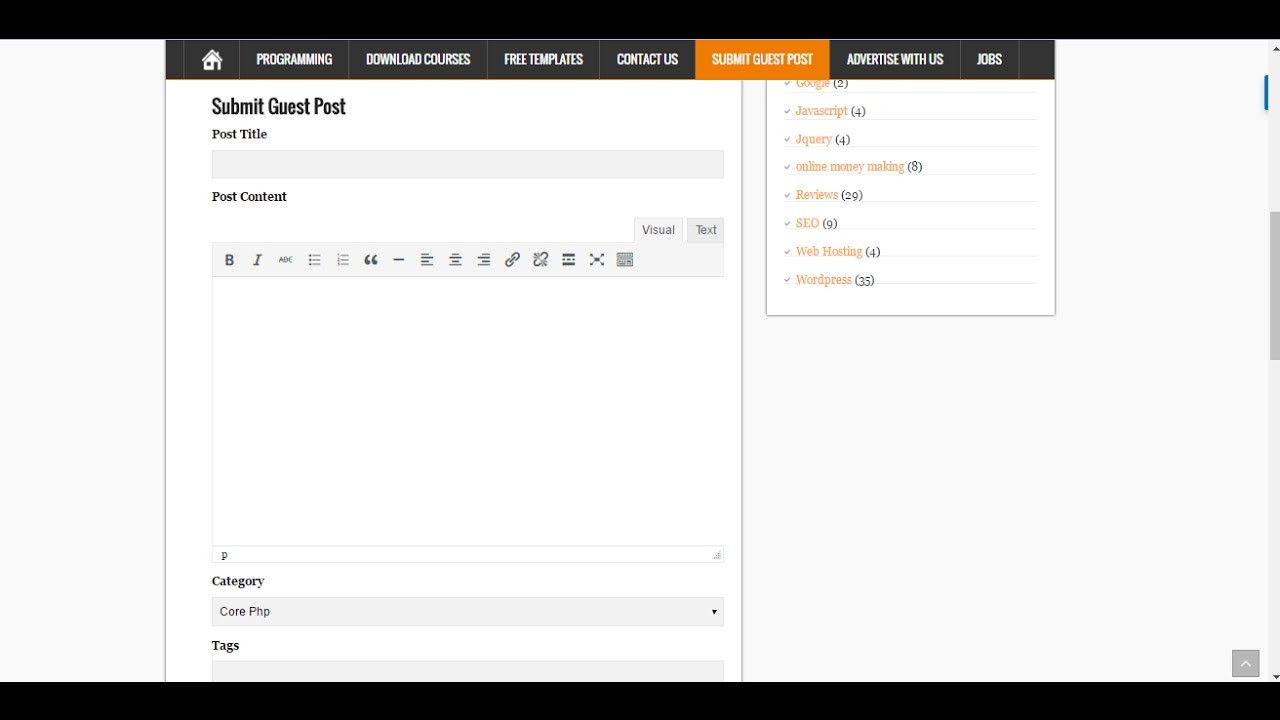
Task: Open online money making category link
Action: [x=850, y=167]
